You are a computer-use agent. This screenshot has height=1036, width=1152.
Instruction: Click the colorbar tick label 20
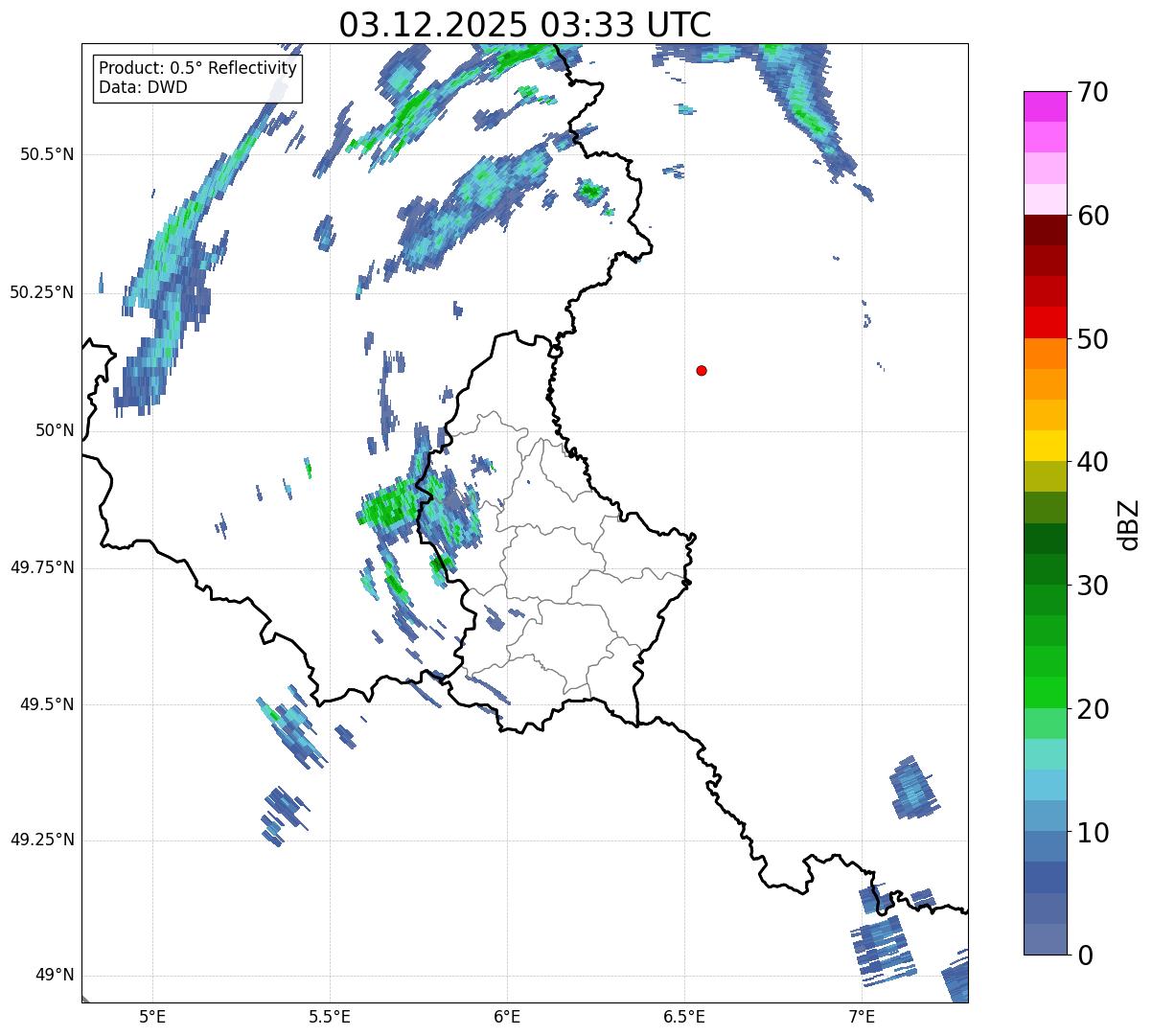tap(1093, 709)
